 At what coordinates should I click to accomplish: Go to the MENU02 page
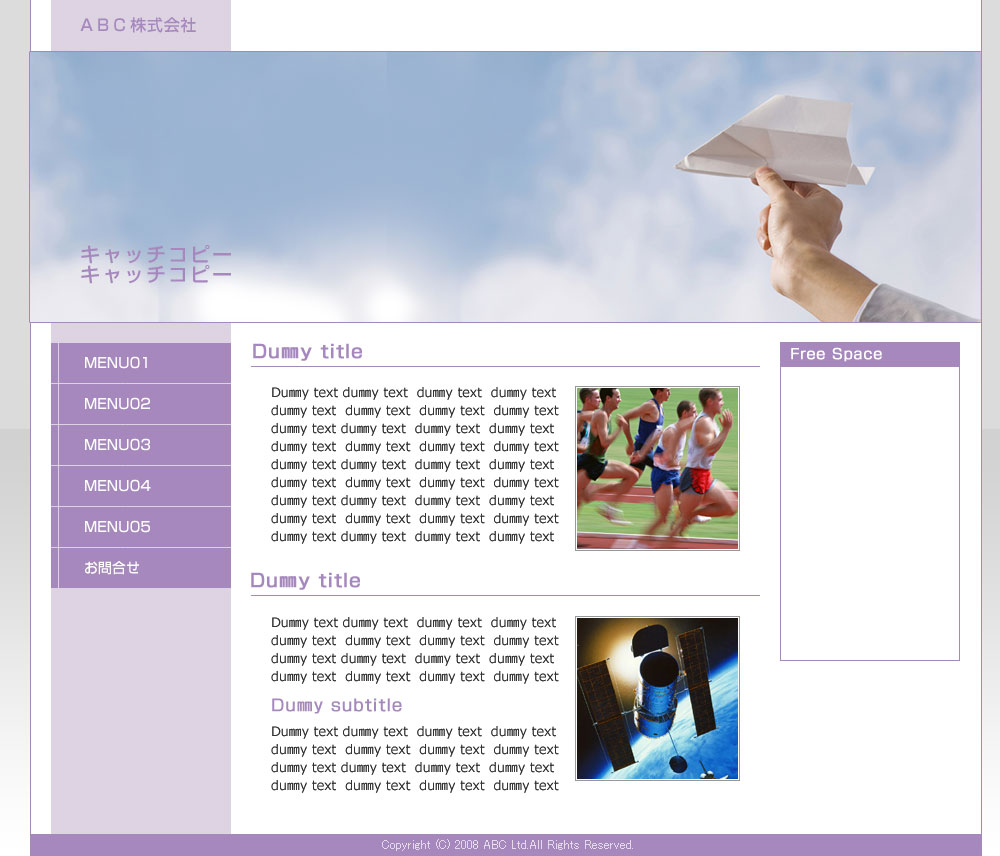pos(141,404)
